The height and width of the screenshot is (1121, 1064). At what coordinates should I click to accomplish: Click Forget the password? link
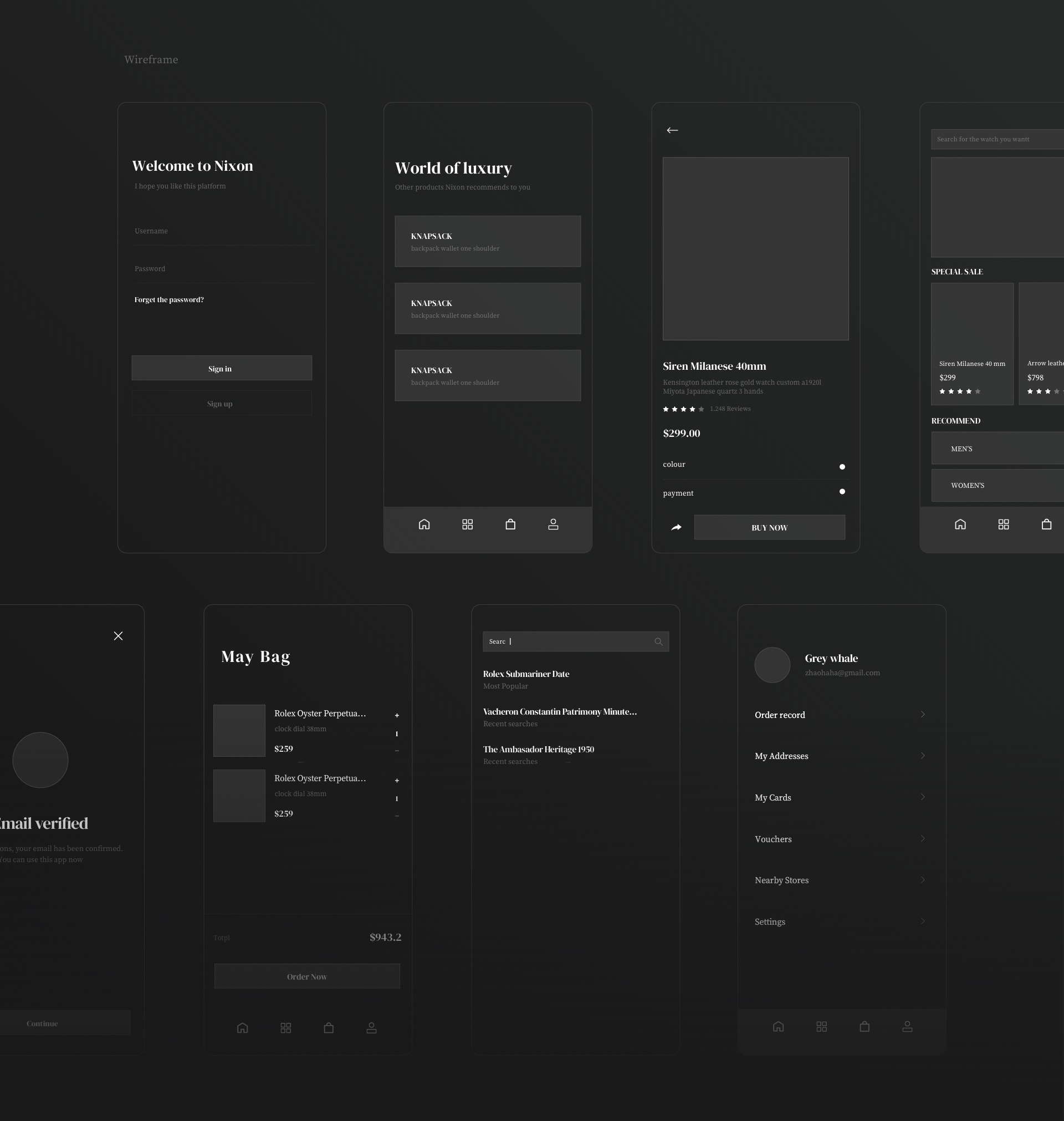tap(169, 299)
